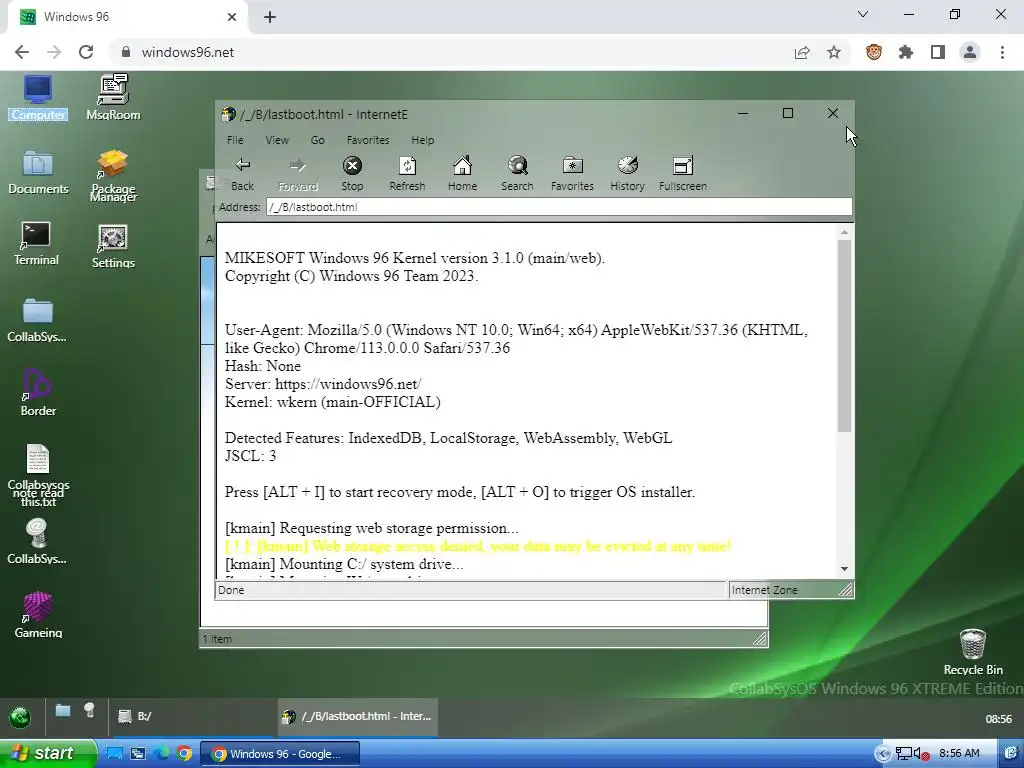Image resolution: width=1024 pixels, height=768 pixels.
Task: Switch InternetE to Fullscreen
Action: 682,174
